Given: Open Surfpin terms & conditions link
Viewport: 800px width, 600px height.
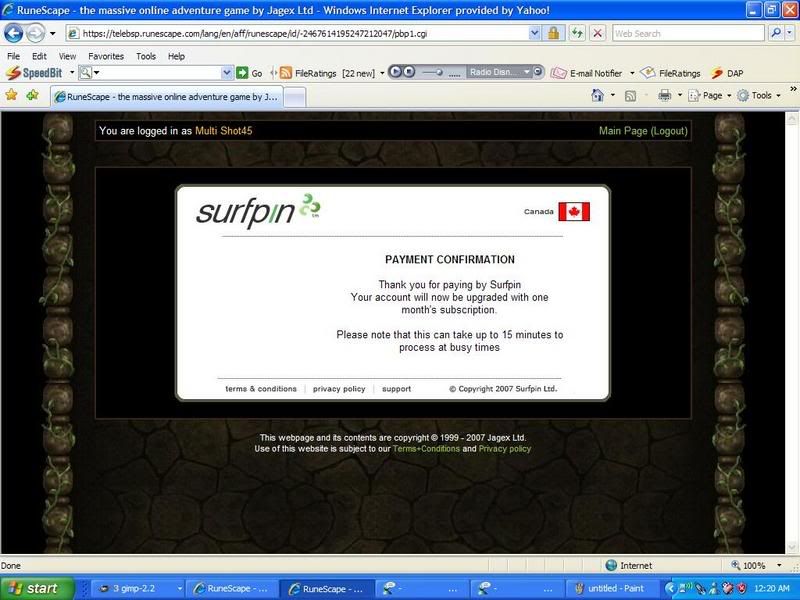Looking at the screenshot, I should click(x=261, y=389).
